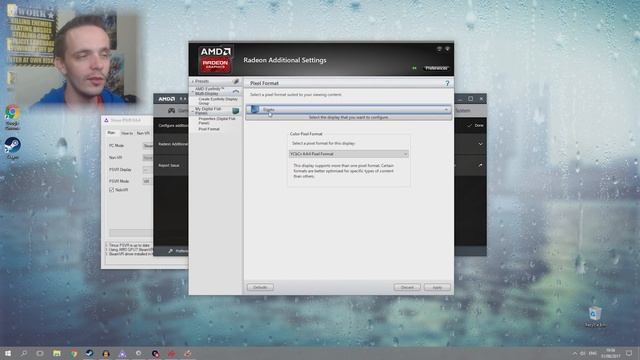Viewport: 640px width, 360px height.
Task: Open the Steam desktop shortcut
Action: pos(12,148)
